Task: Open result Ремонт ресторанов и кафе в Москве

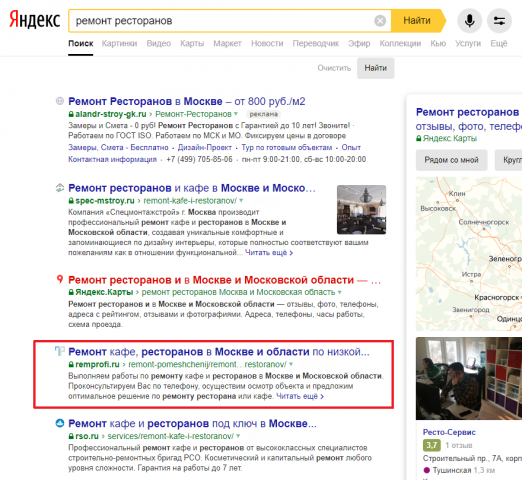Action: pyautogui.click(x=192, y=188)
